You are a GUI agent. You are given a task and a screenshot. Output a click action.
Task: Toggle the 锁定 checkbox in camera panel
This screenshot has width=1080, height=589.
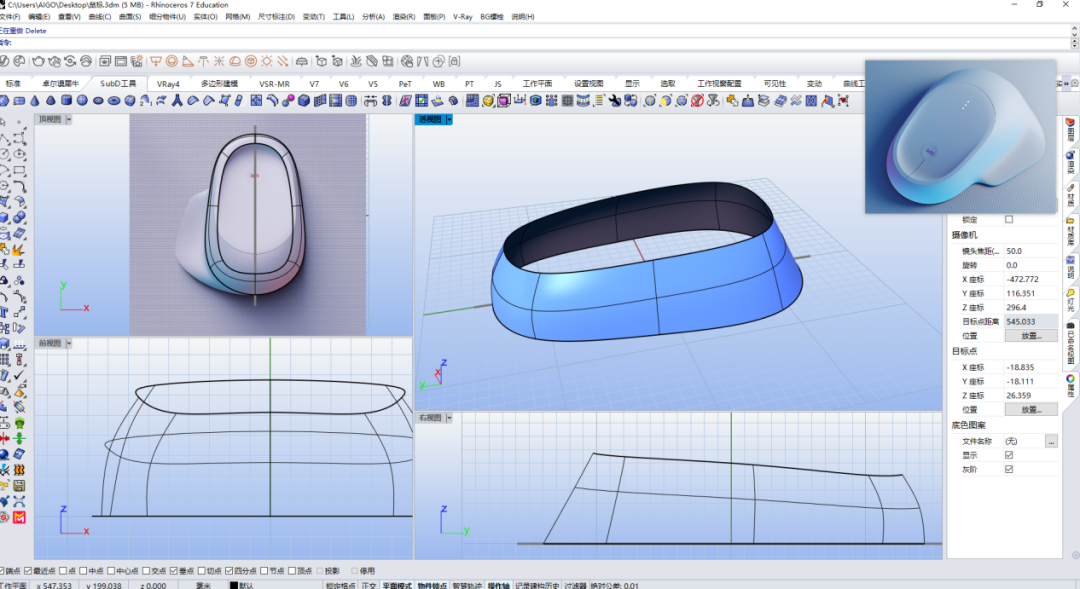[1009, 219]
